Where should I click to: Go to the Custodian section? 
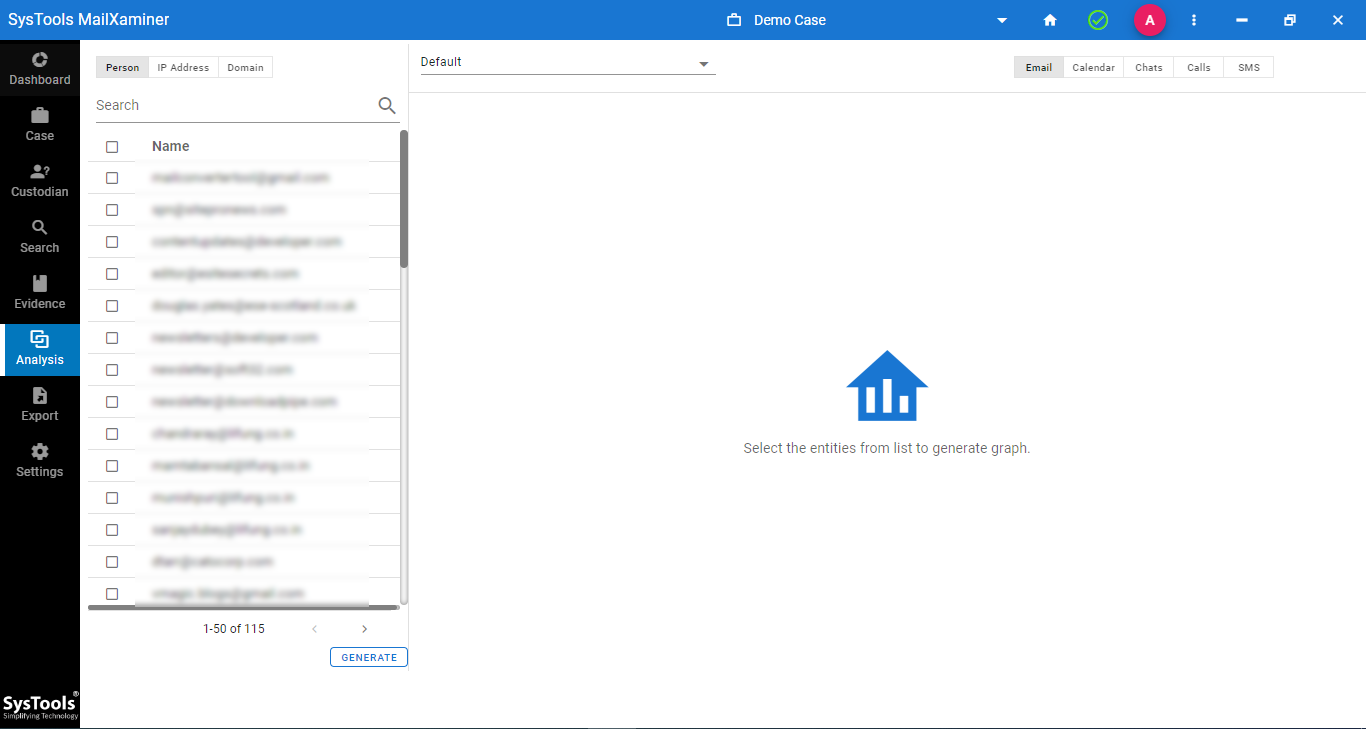(x=40, y=180)
